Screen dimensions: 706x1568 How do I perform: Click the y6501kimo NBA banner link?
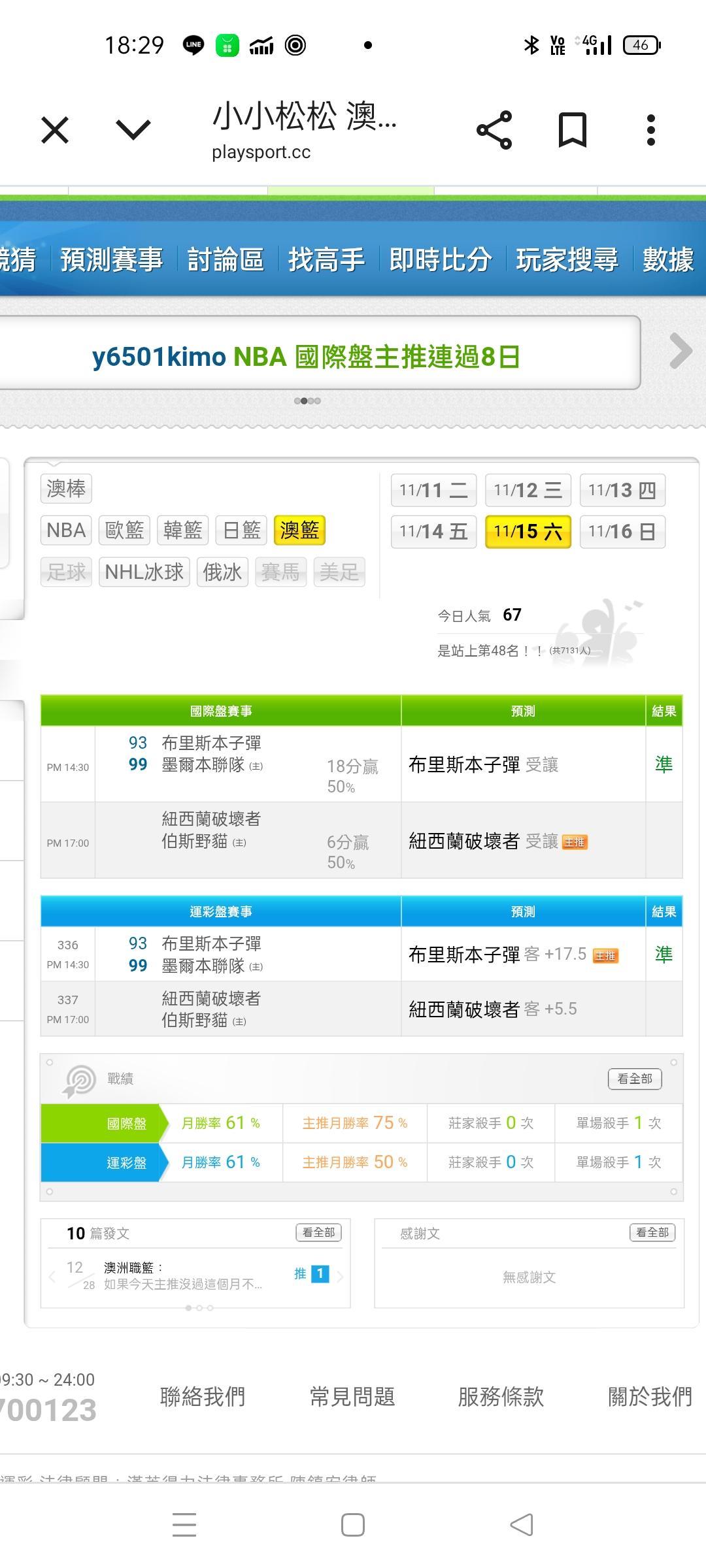coord(306,357)
